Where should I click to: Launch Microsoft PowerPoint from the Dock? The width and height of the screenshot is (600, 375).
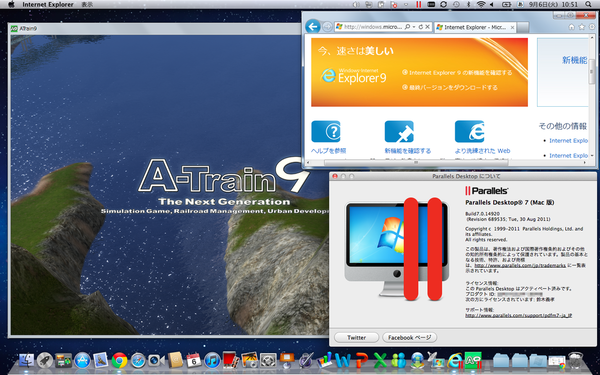tap(361, 360)
